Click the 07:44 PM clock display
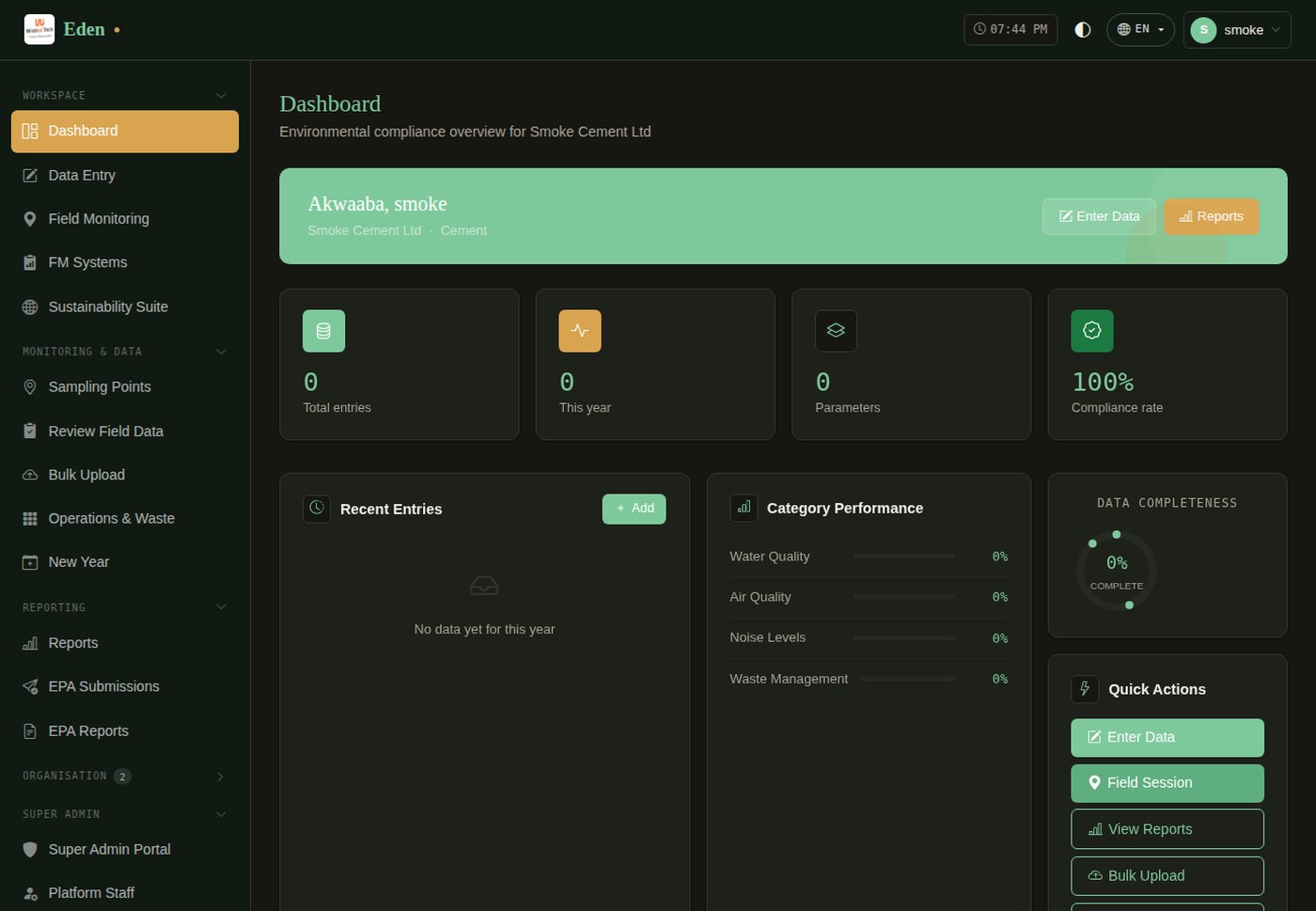This screenshot has width=1316, height=911. click(x=1010, y=29)
